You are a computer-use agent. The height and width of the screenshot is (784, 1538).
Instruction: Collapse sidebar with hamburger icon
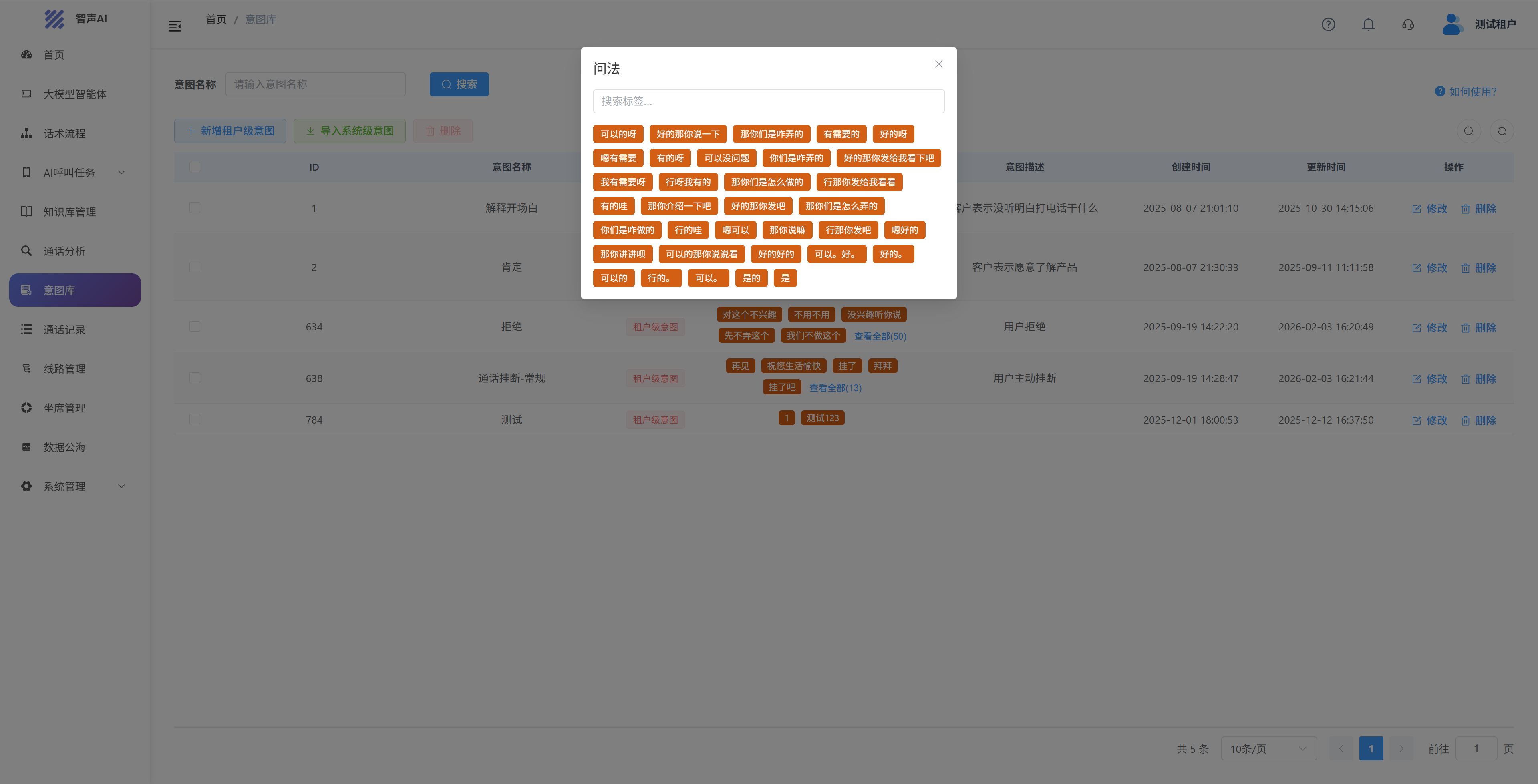point(175,26)
